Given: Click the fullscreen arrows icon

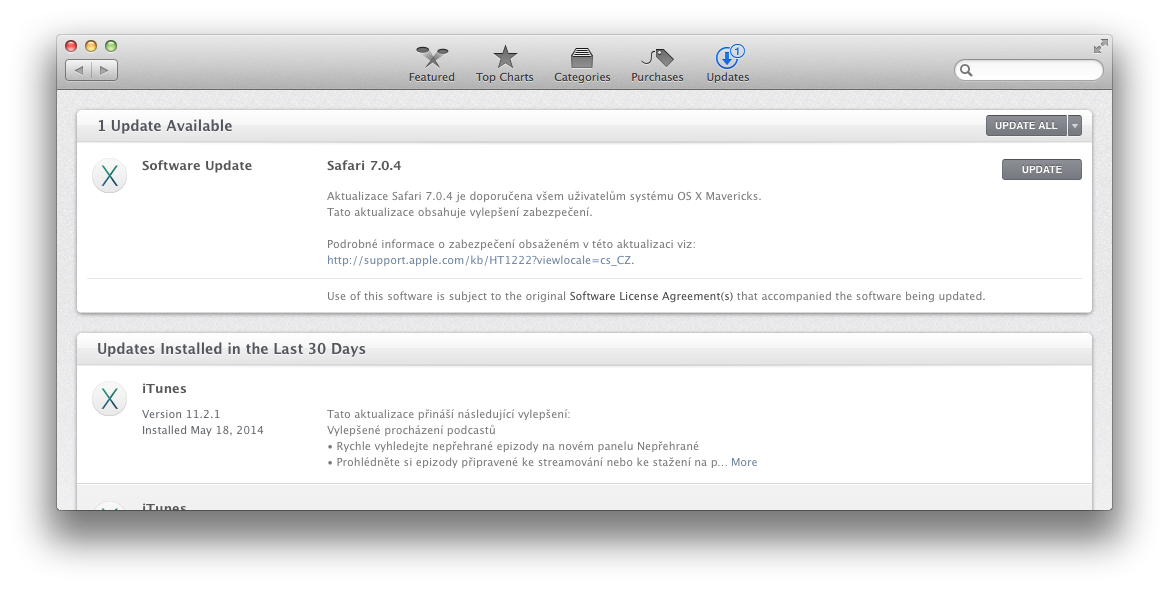Looking at the screenshot, I should (x=1100, y=46).
